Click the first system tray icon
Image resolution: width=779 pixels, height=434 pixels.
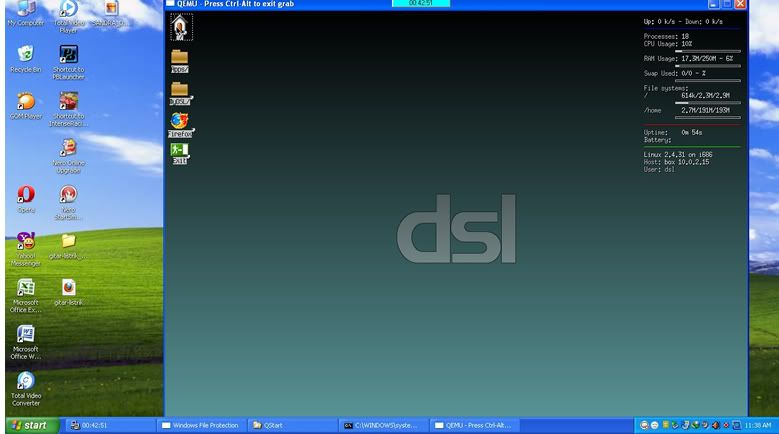[644, 426]
